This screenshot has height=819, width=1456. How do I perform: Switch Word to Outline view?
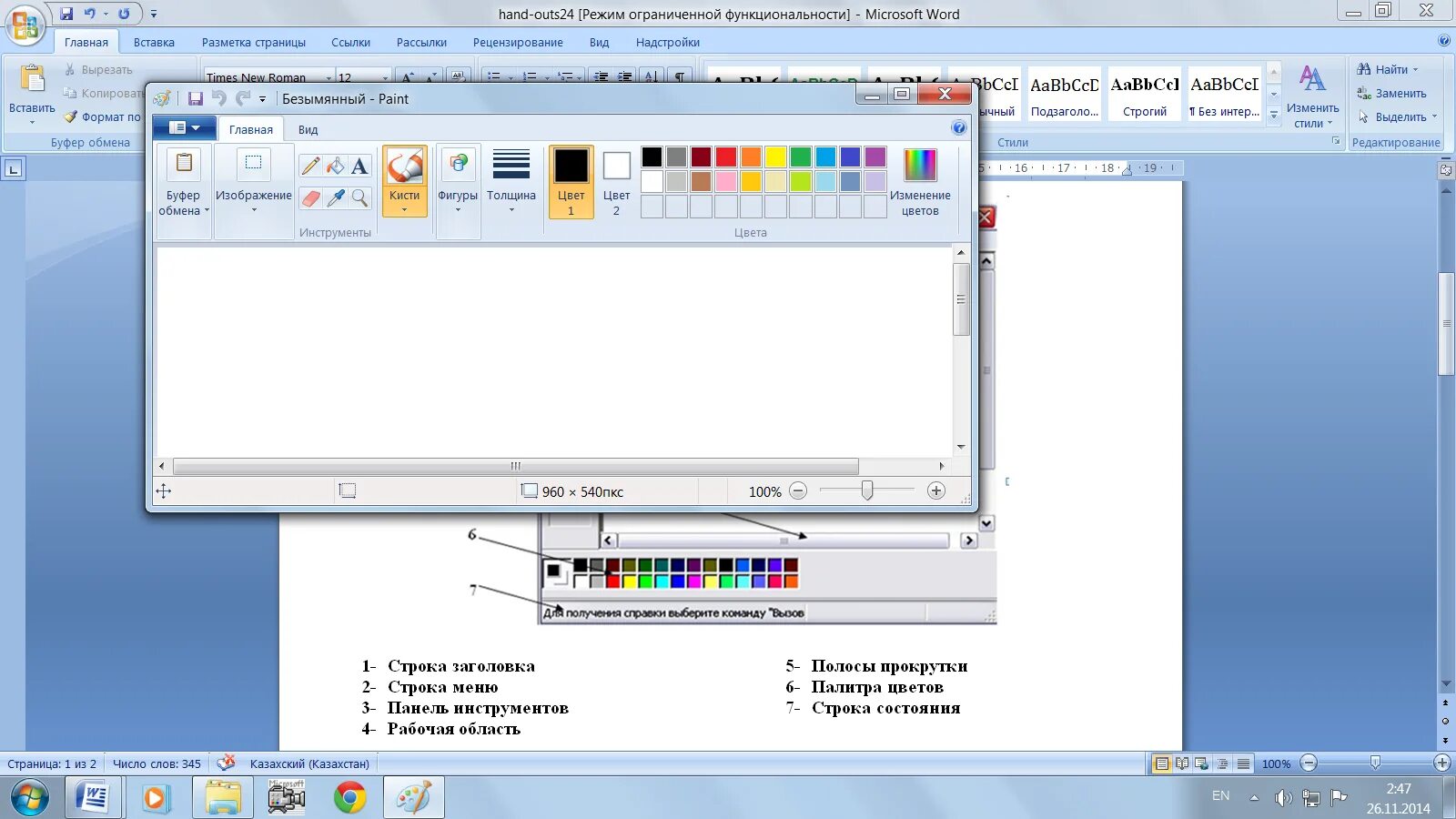[1222, 763]
